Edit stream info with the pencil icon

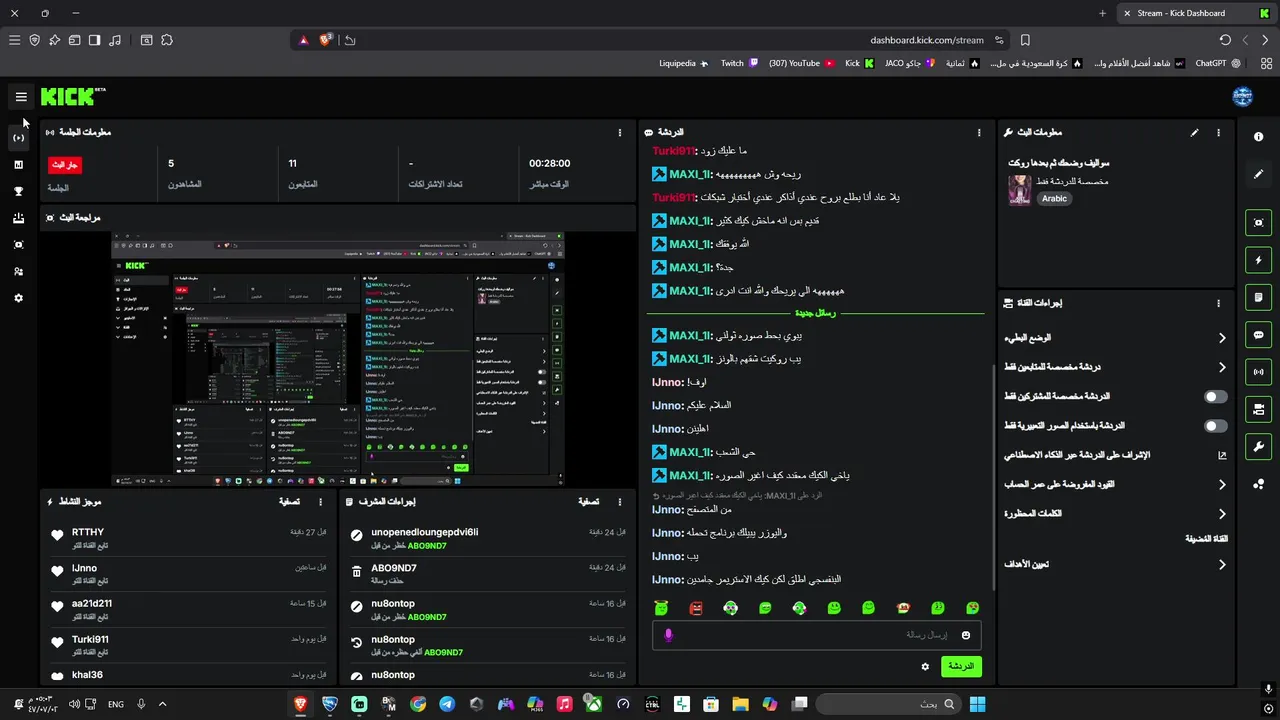tap(1194, 132)
